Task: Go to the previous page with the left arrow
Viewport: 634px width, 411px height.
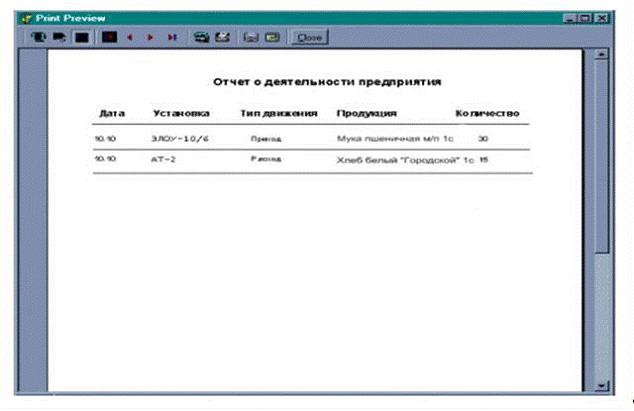Action: [130, 37]
